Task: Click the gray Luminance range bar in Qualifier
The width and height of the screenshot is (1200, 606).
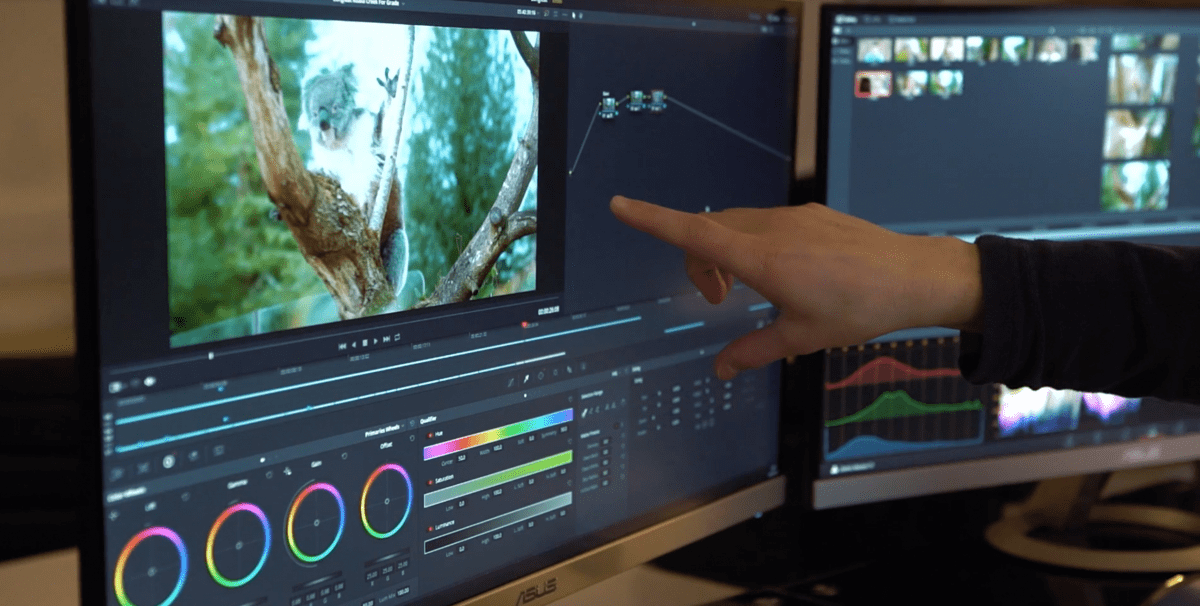Action: [498, 523]
